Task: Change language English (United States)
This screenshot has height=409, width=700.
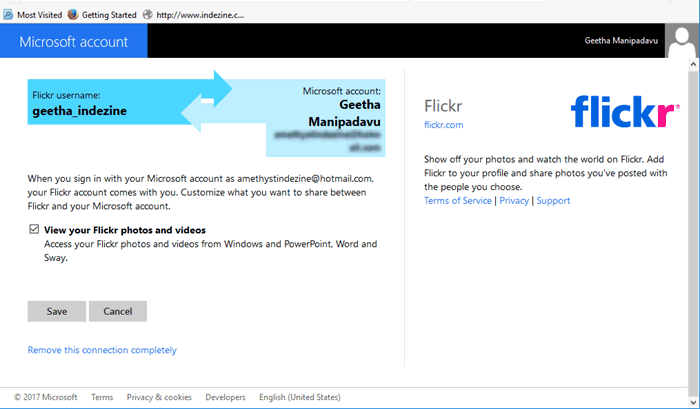Action: point(300,397)
